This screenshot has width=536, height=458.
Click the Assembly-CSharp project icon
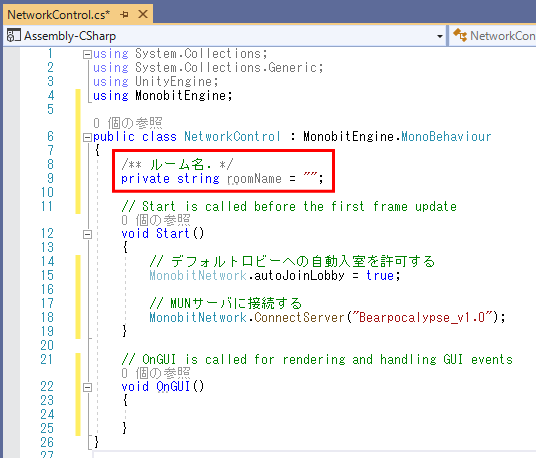(x=14, y=36)
